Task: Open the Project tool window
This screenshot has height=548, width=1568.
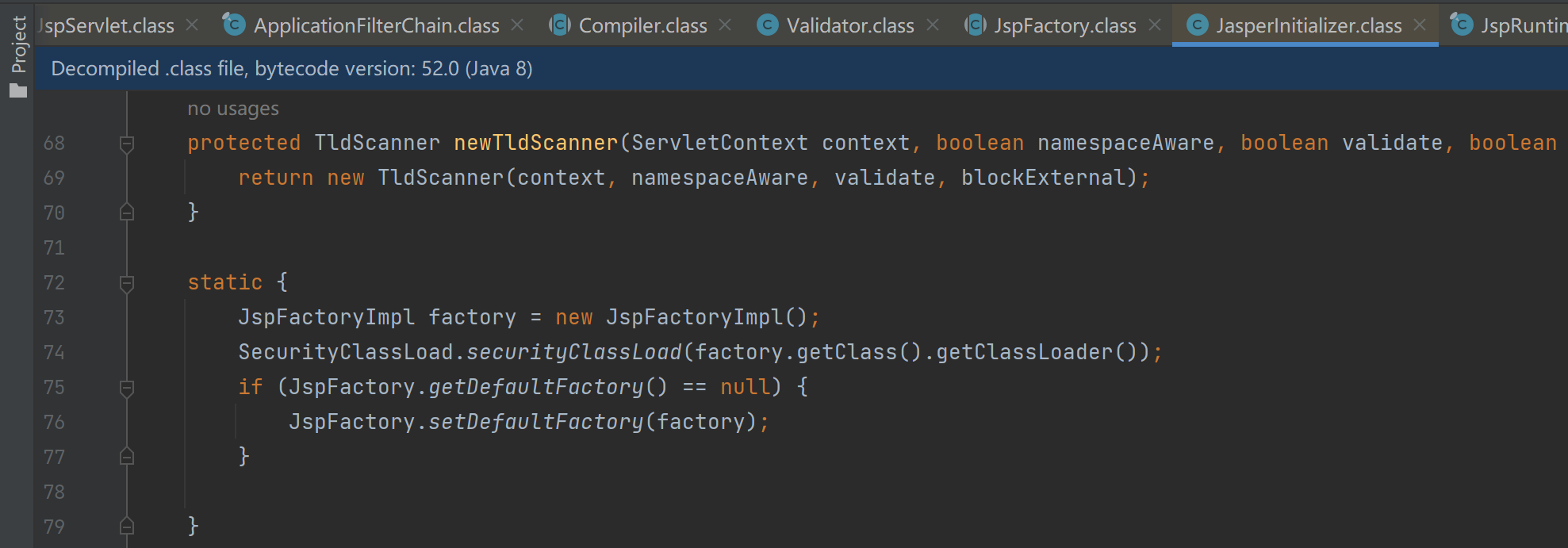Action: point(17,56)
